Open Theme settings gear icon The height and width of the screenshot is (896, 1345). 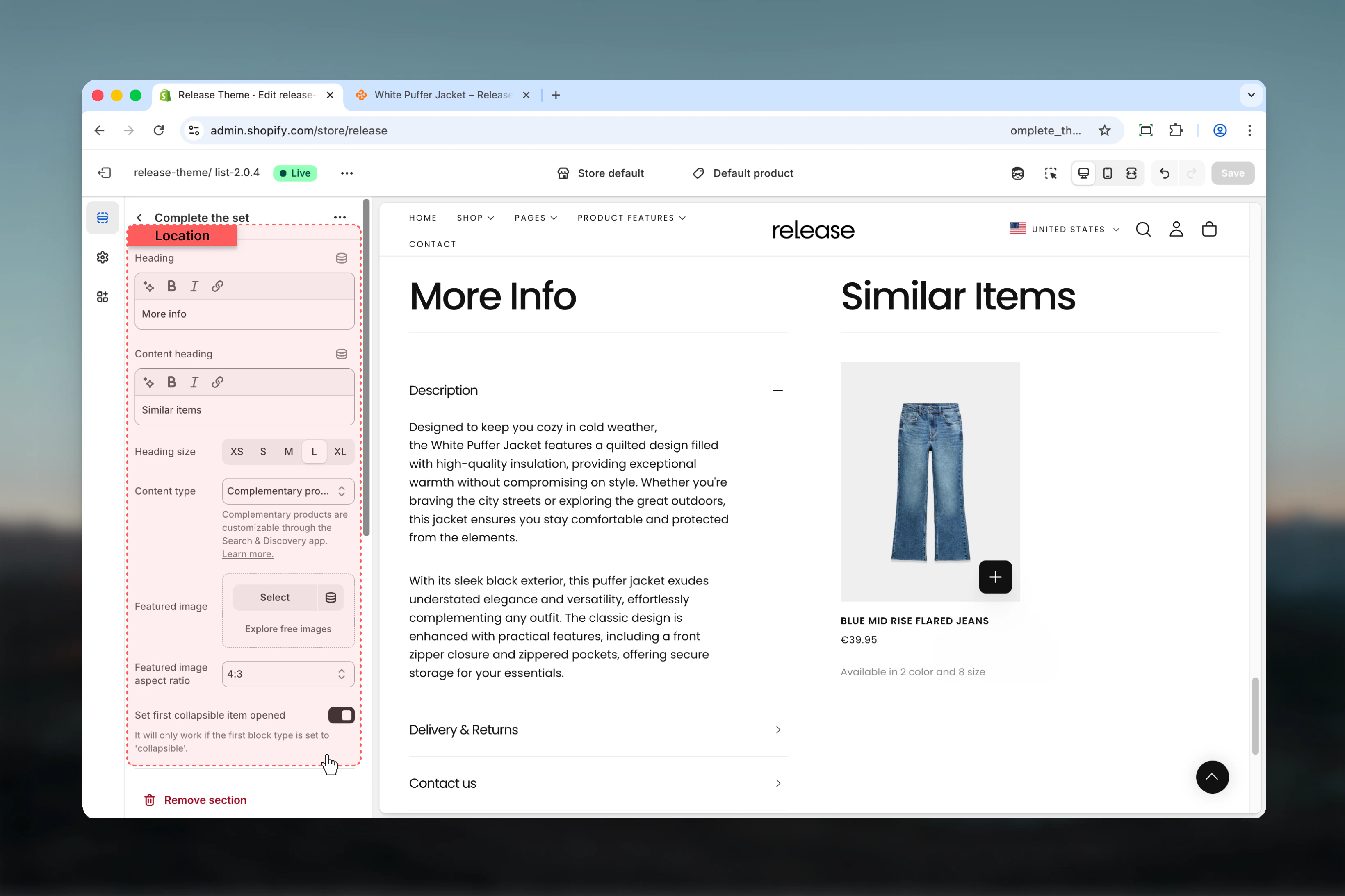tap(103, 257)
